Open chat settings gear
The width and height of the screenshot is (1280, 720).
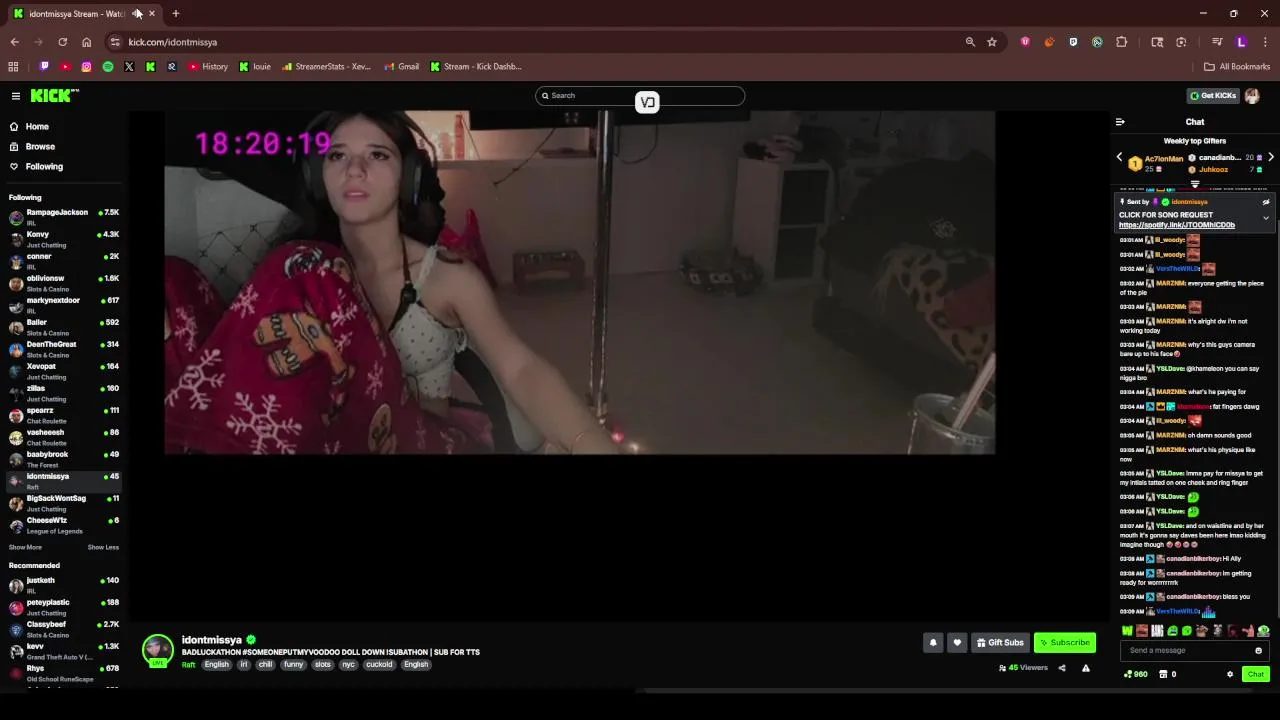pyautogui.click(x=1230, y=674)
